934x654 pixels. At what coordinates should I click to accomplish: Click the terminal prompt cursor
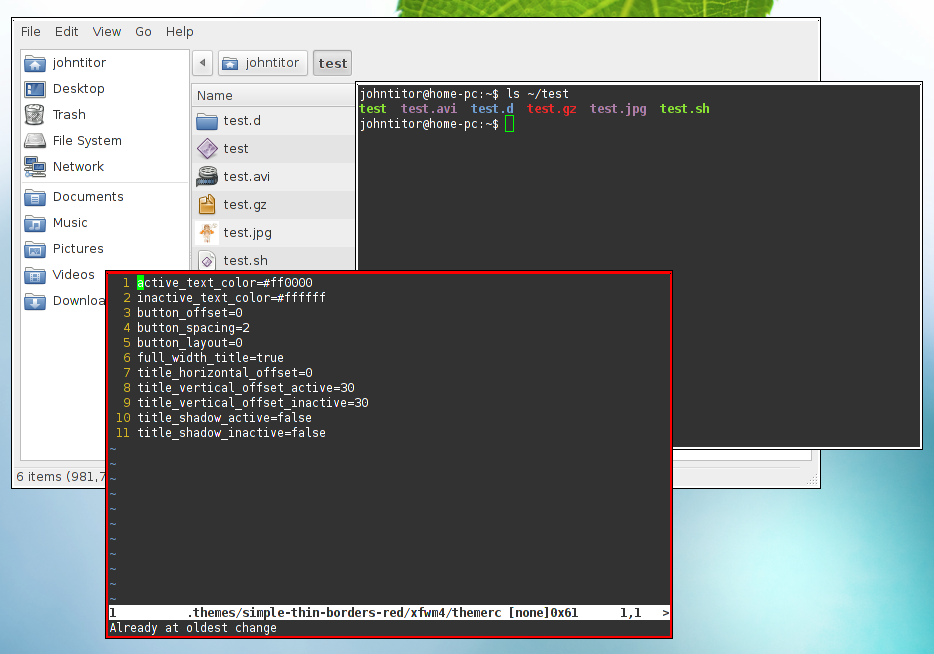(x=509, y=124)
